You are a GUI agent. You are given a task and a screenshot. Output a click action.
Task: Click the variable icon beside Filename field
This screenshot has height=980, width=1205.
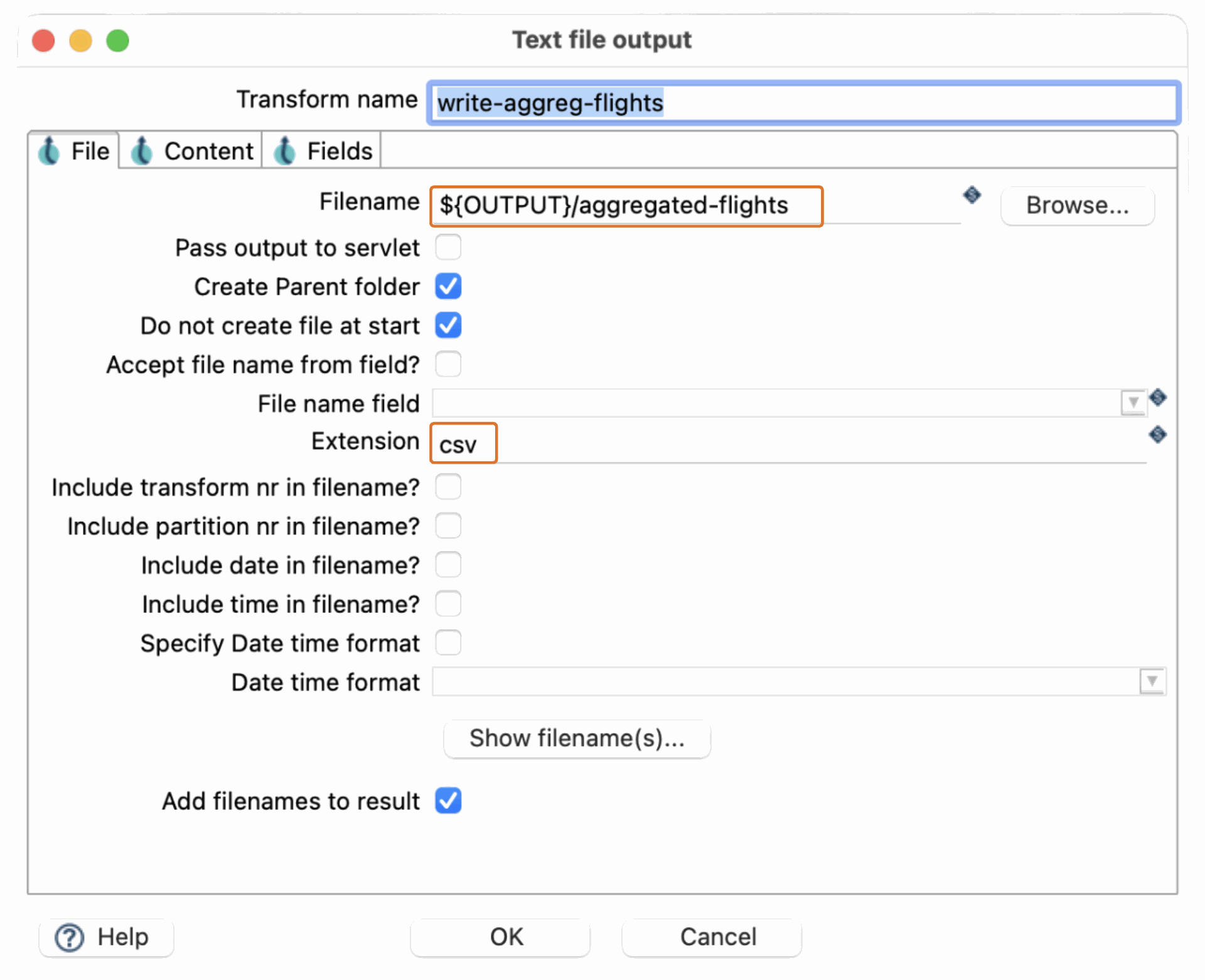(972, 195)
